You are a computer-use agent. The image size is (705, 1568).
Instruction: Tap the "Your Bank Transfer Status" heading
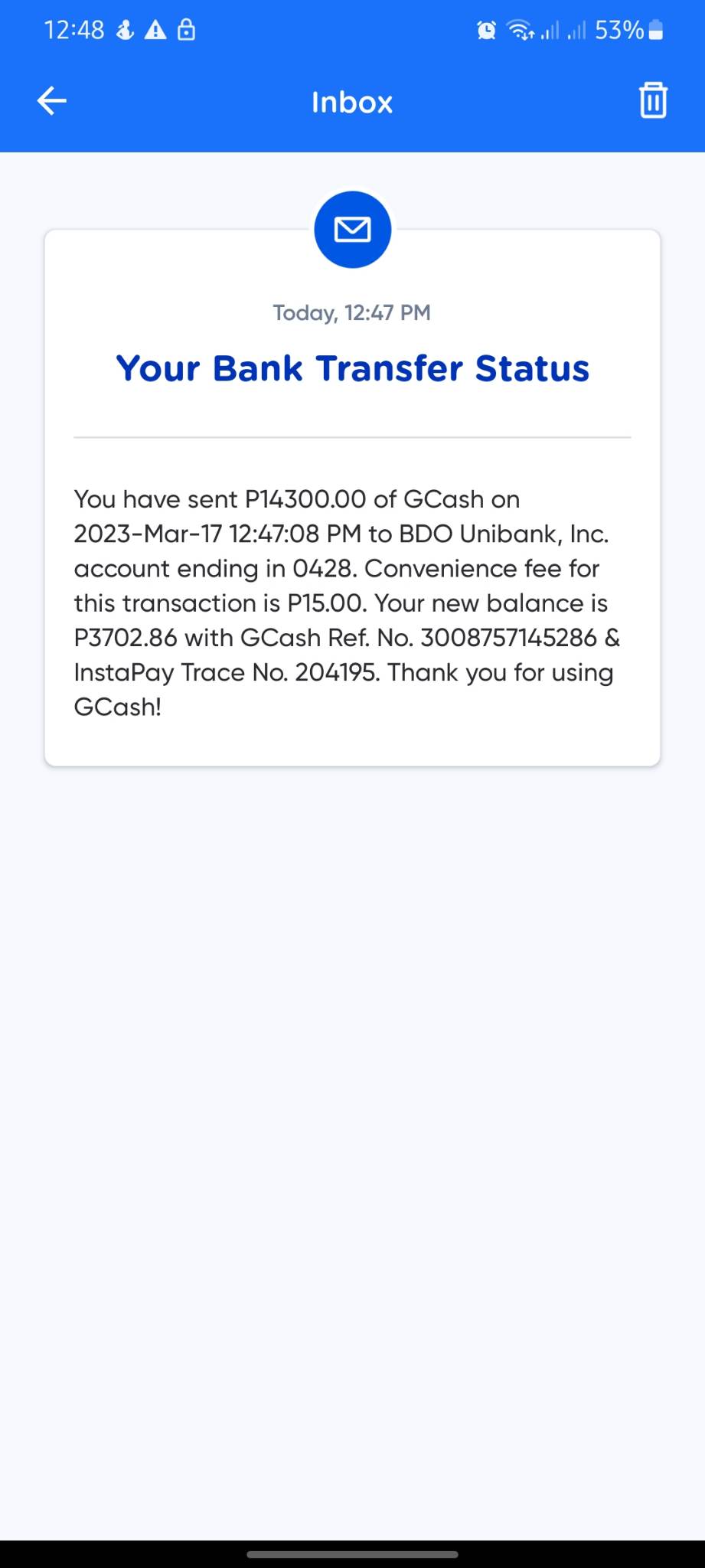352,368
